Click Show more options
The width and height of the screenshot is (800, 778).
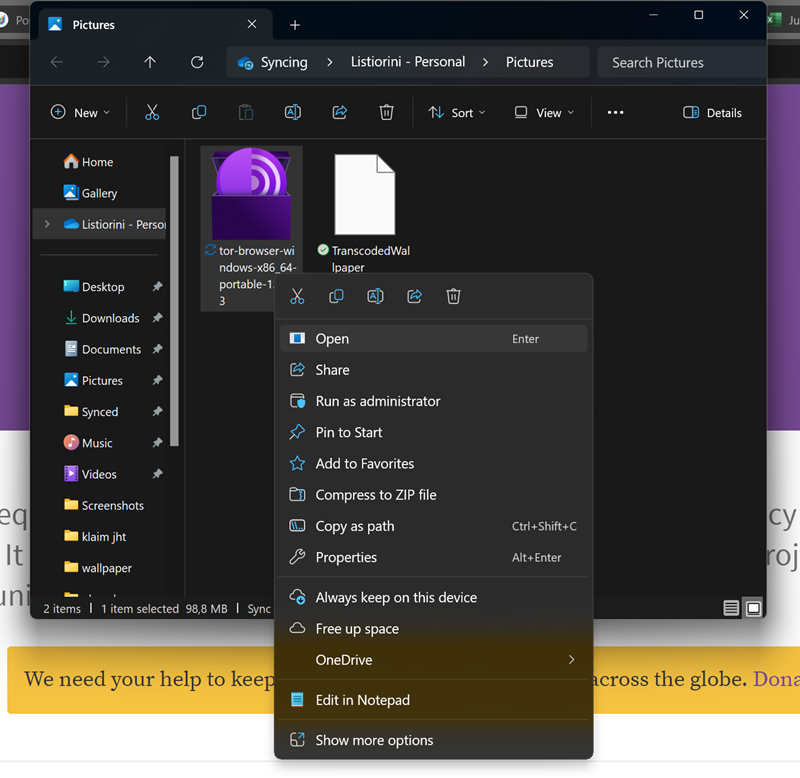(374, 741)
